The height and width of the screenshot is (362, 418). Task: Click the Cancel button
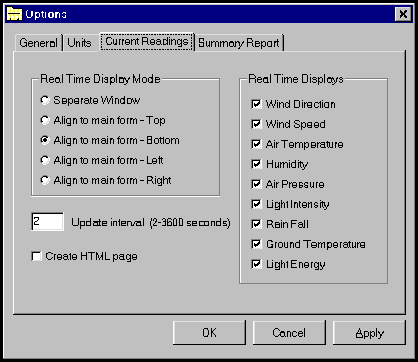[289, 333]
